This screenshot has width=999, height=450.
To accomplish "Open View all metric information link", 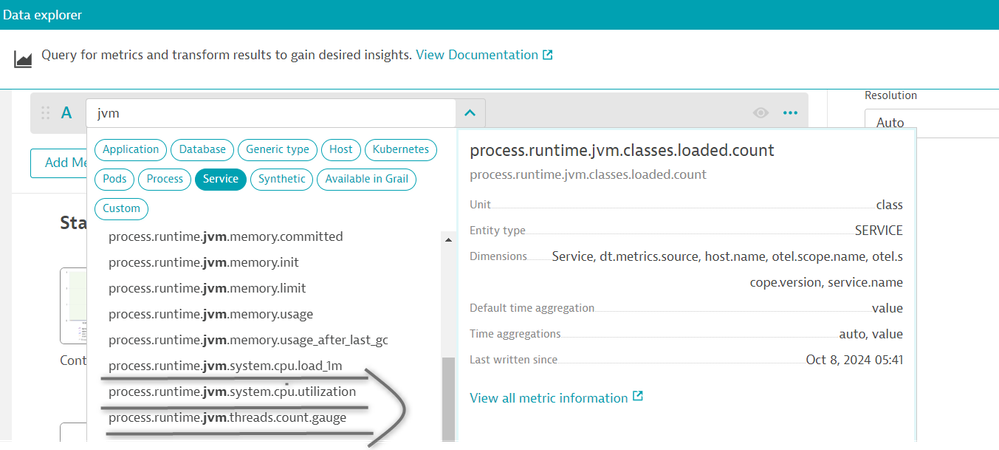I will [x=548, y=398].
